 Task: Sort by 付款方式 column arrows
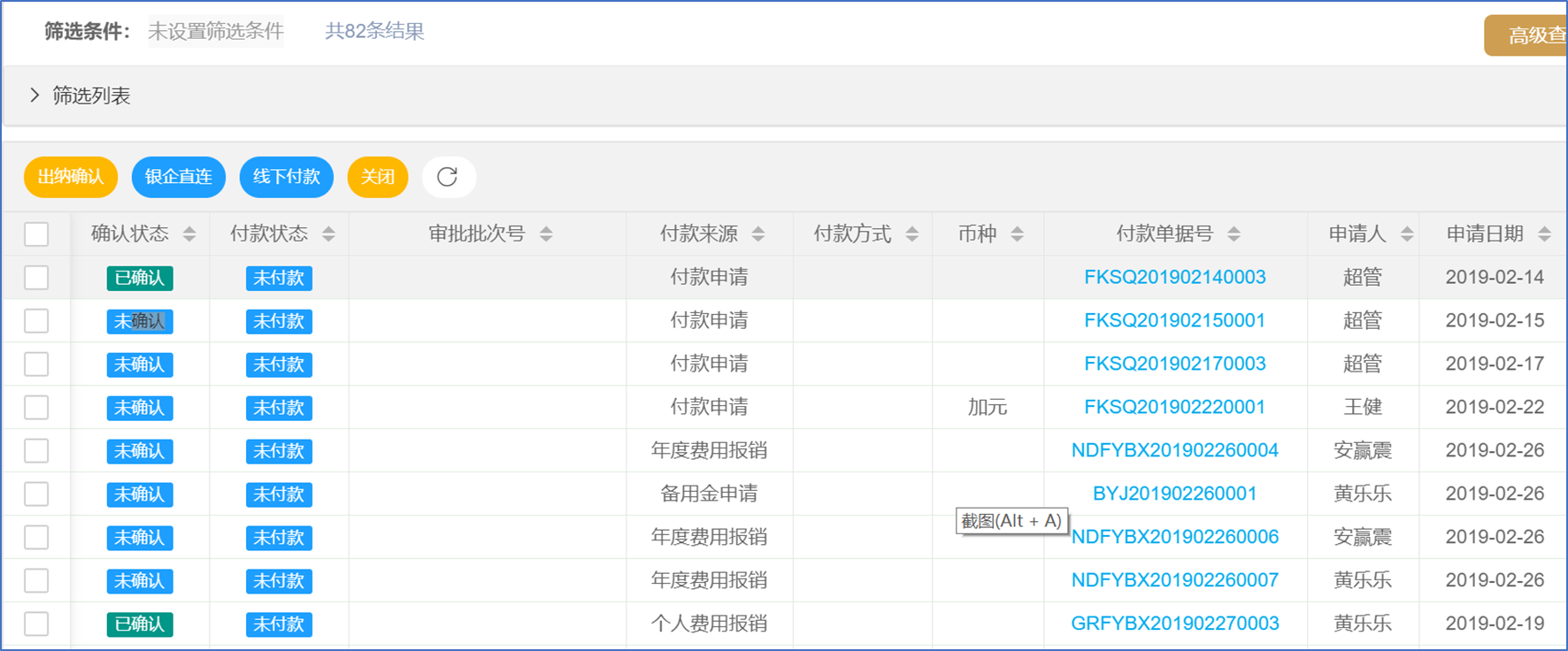[912, 234]
